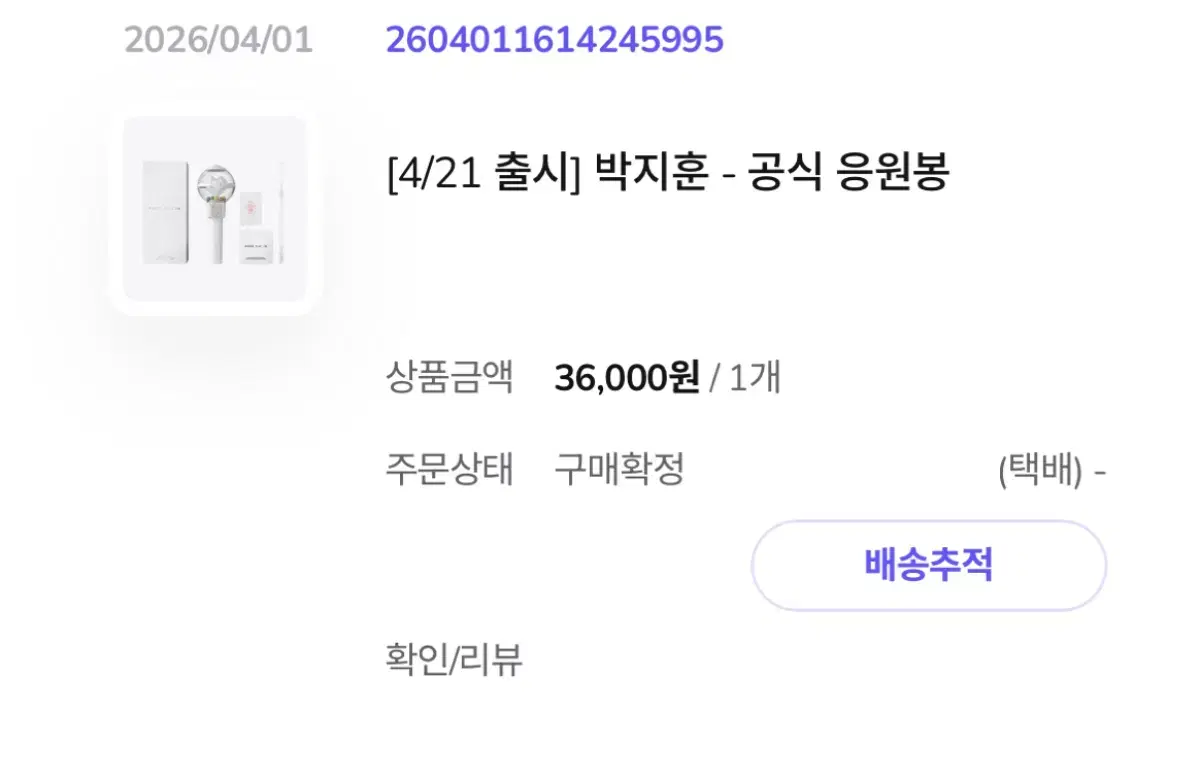The height and width of the screenshot is (765, 1200).
Task: Click the dash after (택배)
Action: tap(1100, 470)
